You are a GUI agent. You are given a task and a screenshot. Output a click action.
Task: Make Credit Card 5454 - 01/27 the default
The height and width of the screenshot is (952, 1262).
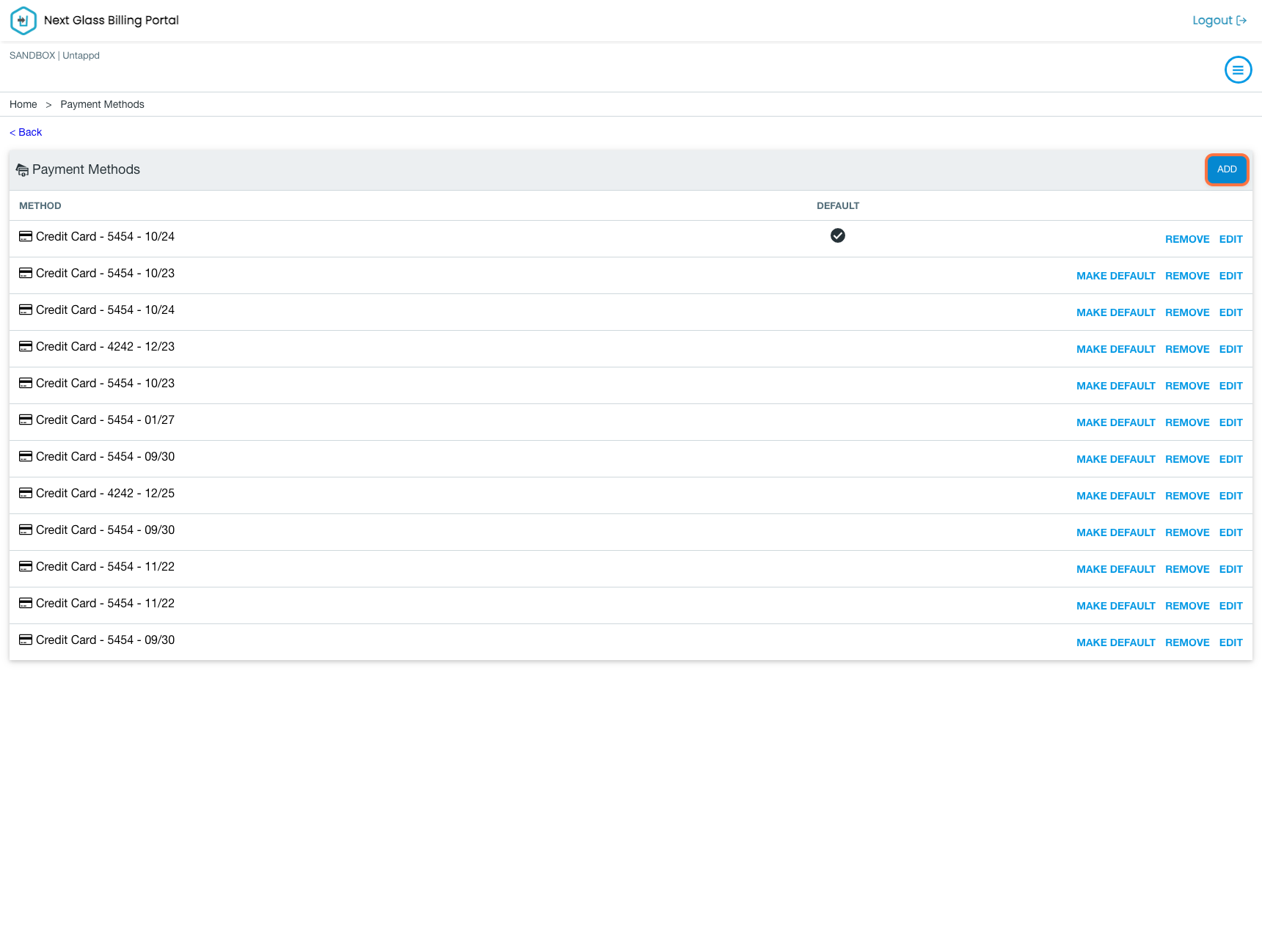(1115, 422)
